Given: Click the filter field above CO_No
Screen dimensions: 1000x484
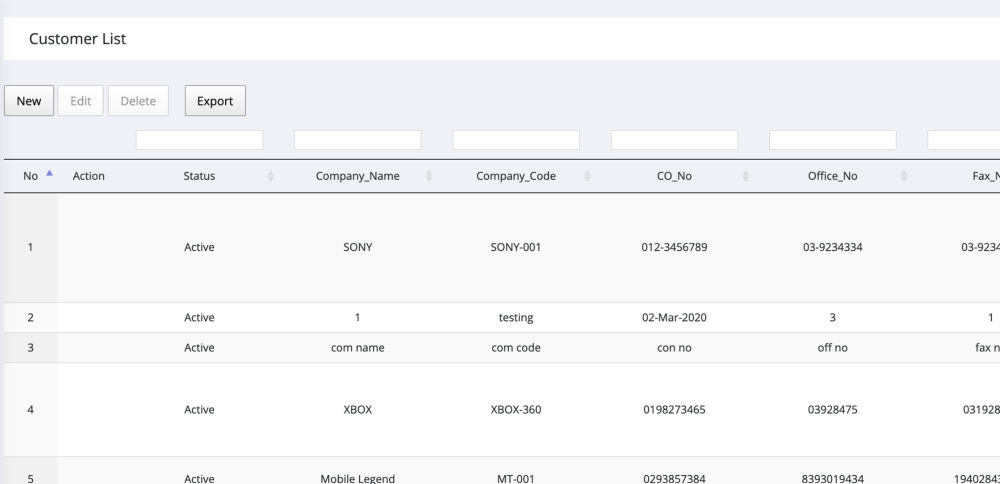Looking at the screenshot, I should coord(674,141).
